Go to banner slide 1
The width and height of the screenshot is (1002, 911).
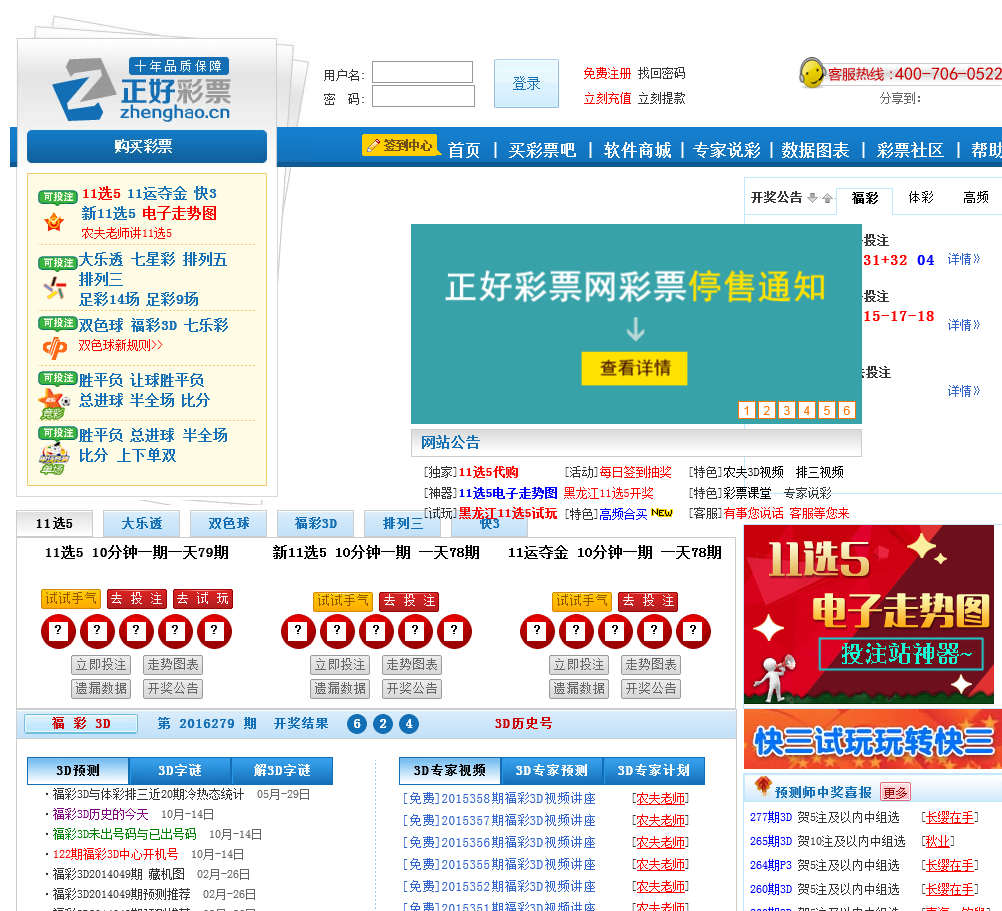tap(746, 410)
